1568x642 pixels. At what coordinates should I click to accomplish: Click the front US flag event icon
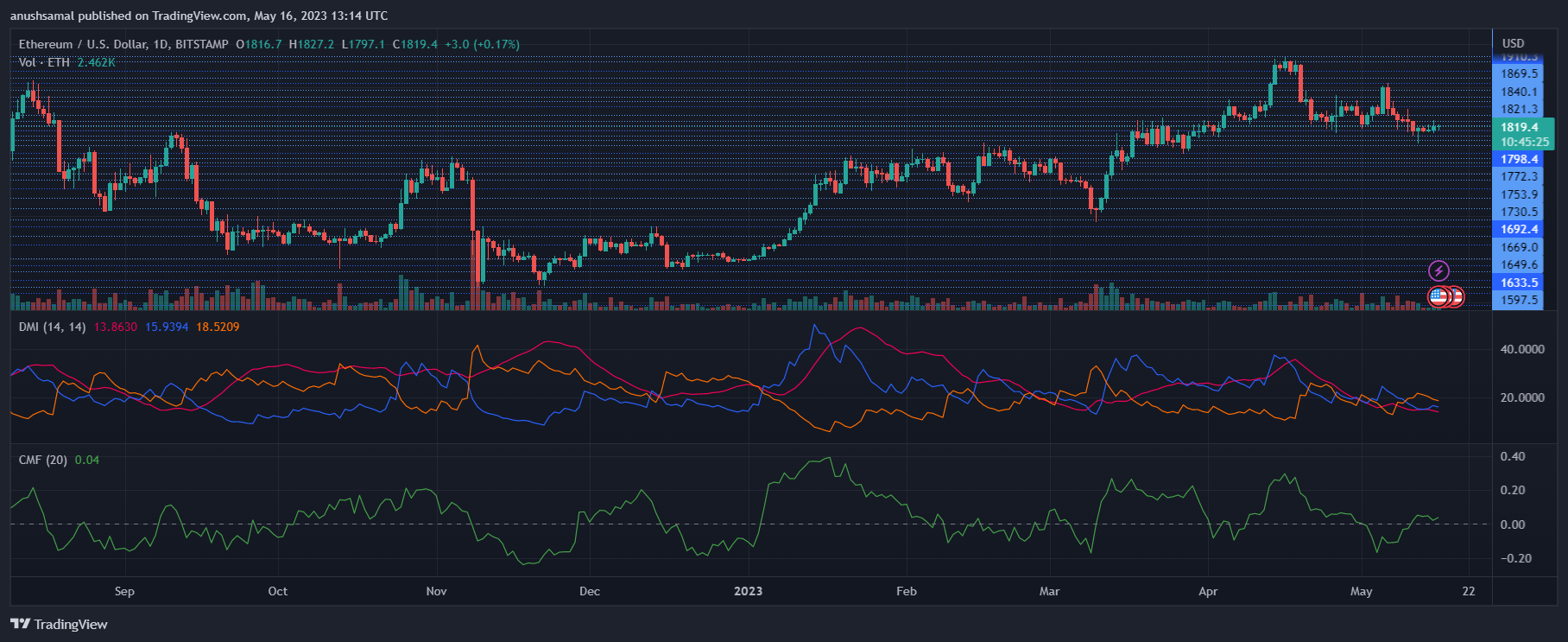coord(1438,297)
